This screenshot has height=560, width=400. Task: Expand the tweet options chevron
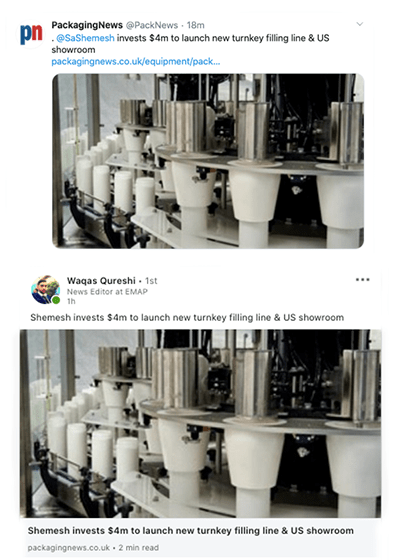(360, 24)
